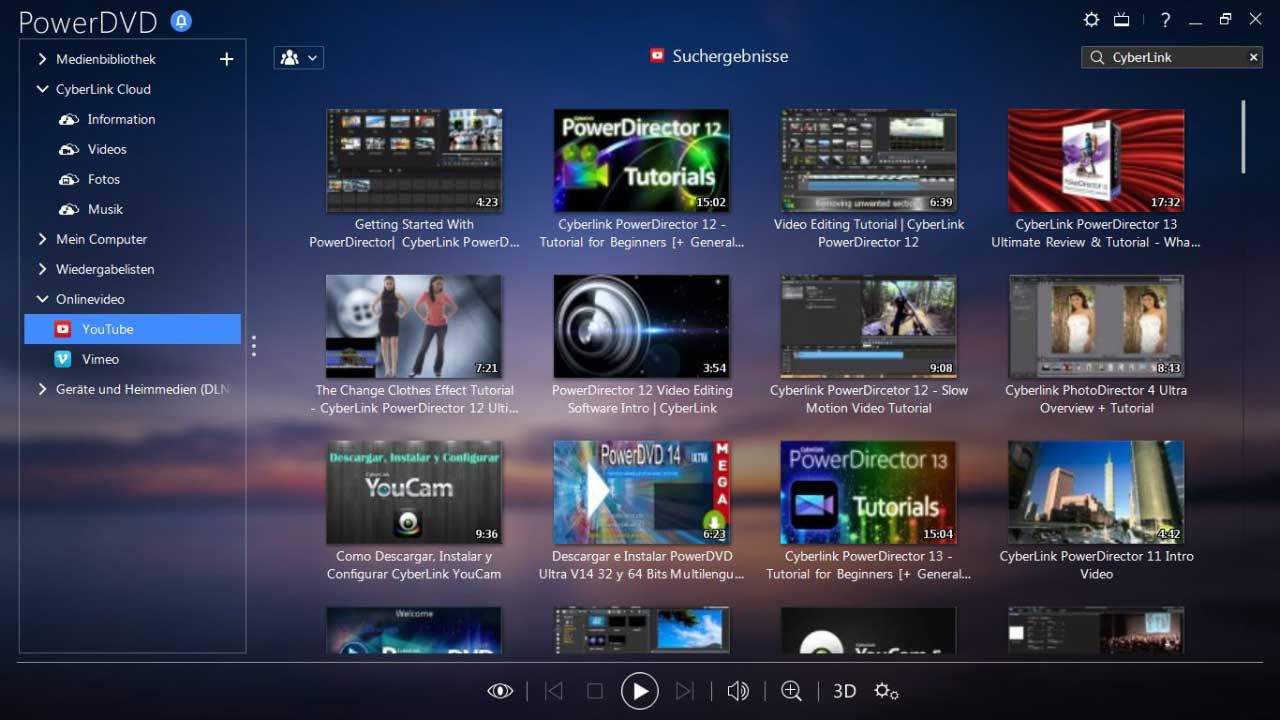Collapse the CyberLink Cloud section
1280x720 pixels.
[x=42, y=89]
